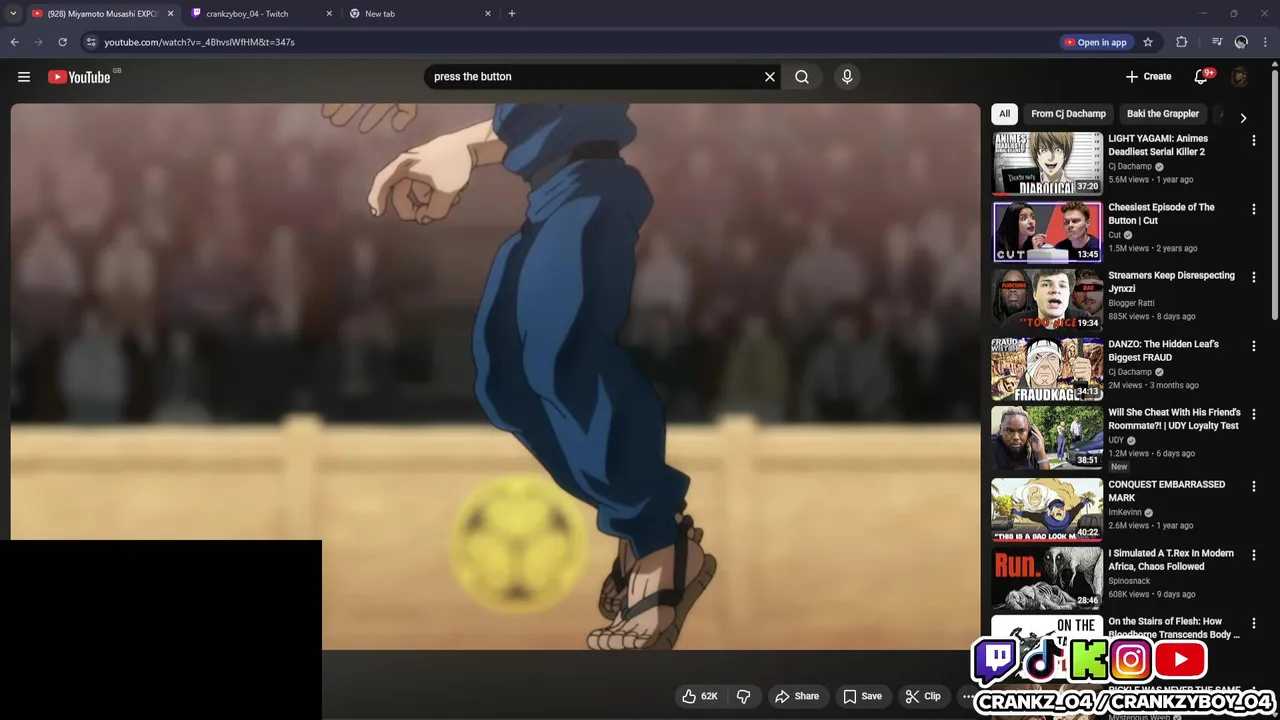
Task: Open Chrome profile icon
Action: click(1241, 42)
